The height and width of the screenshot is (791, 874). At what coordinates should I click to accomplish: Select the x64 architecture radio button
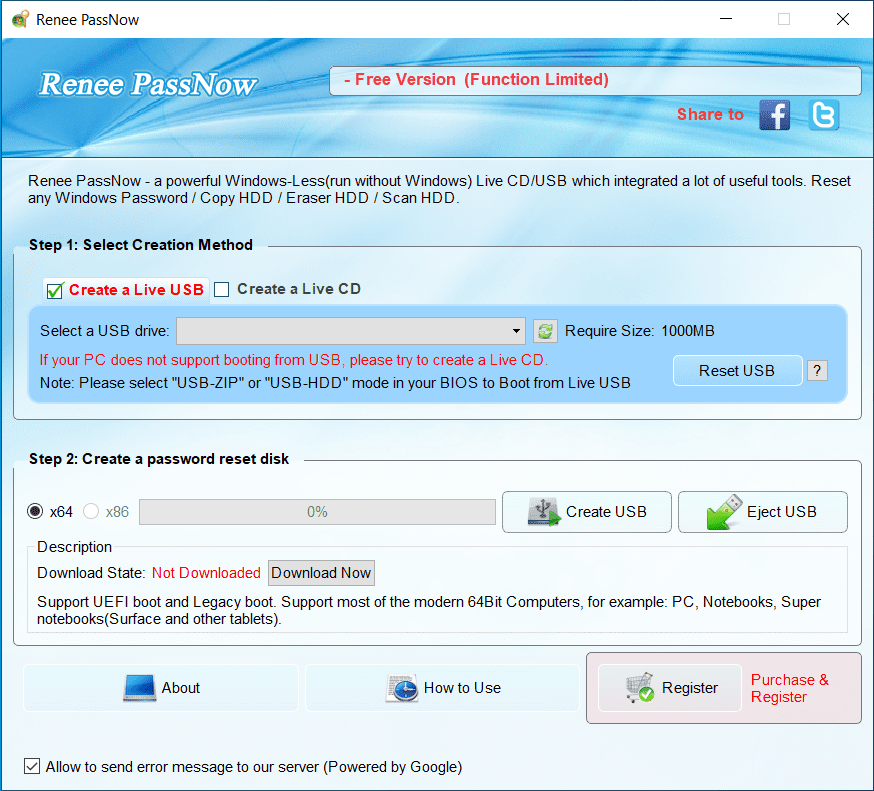pyautogui.click(x=35, y=511)
